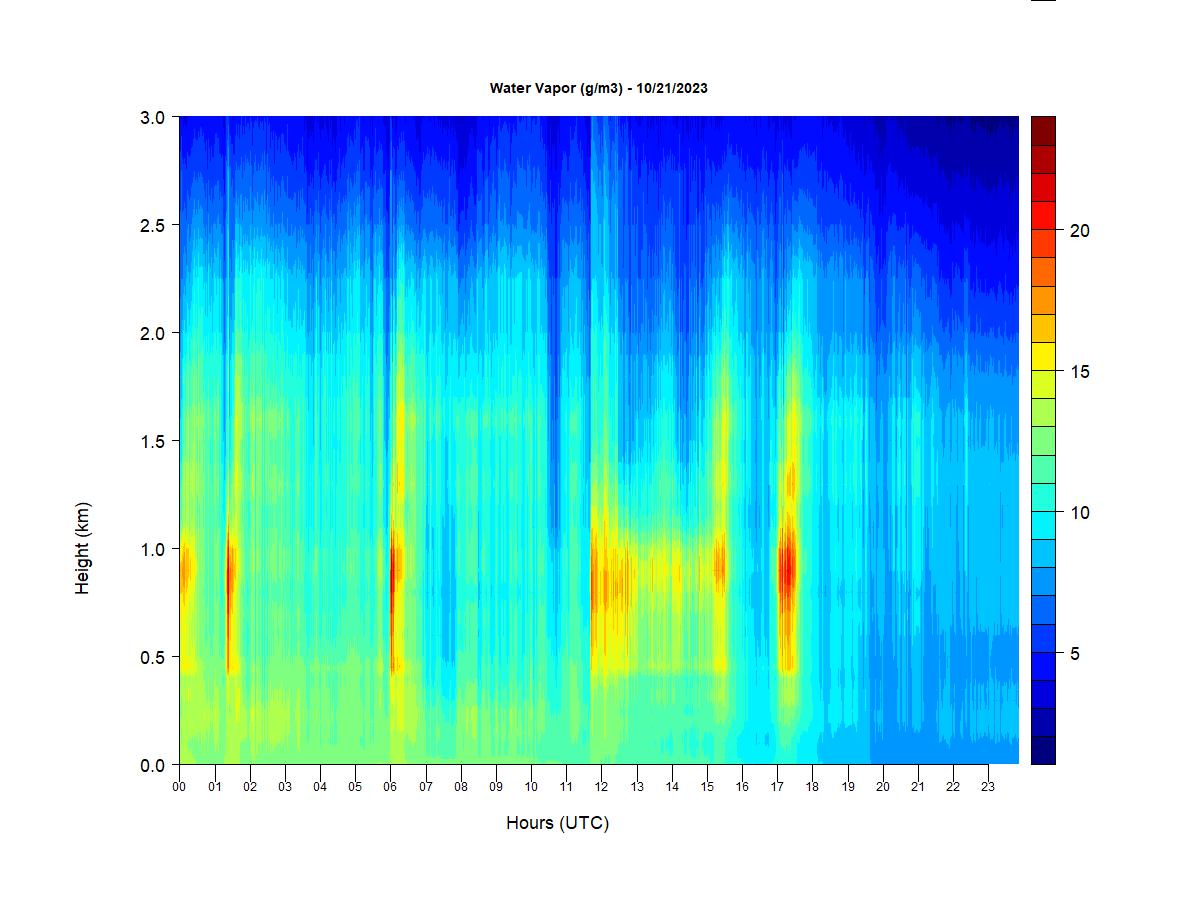Click the red moisture peak after 17 UTC
1200x900 pixels.
click(x=787, y=570)
